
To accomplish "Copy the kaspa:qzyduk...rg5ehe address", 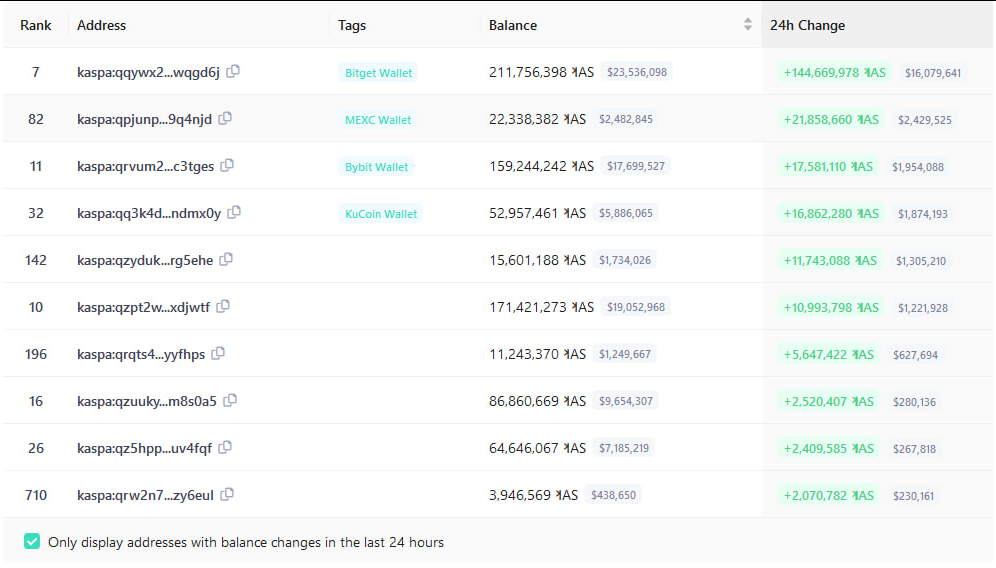I will pyautogui.click(x=226, y=259).
